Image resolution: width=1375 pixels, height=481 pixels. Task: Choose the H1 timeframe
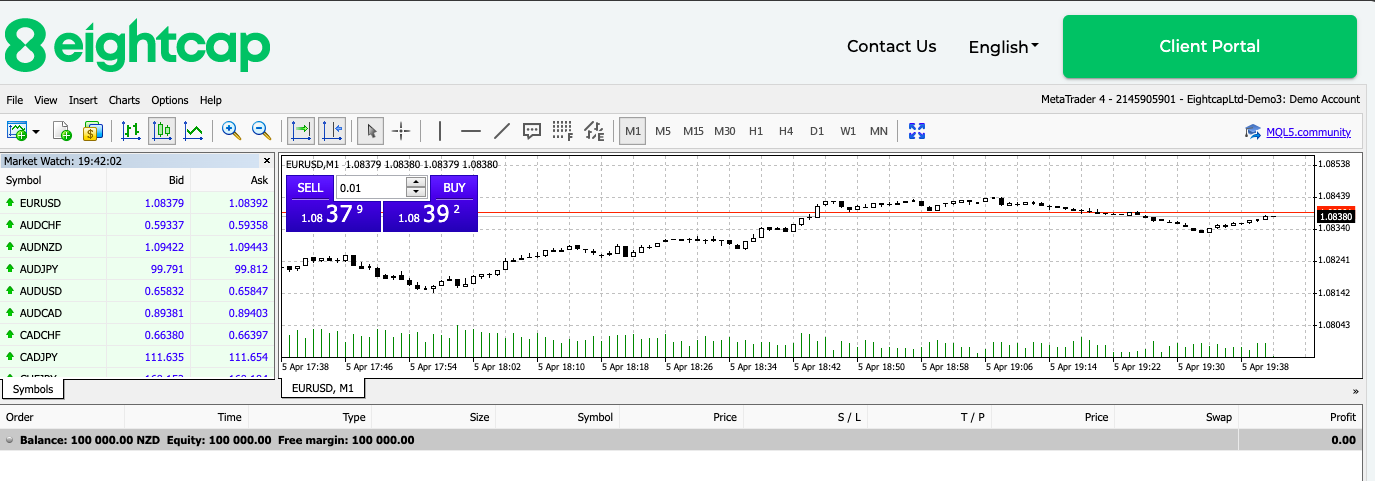pyautogui.click(x=756, y=131)
